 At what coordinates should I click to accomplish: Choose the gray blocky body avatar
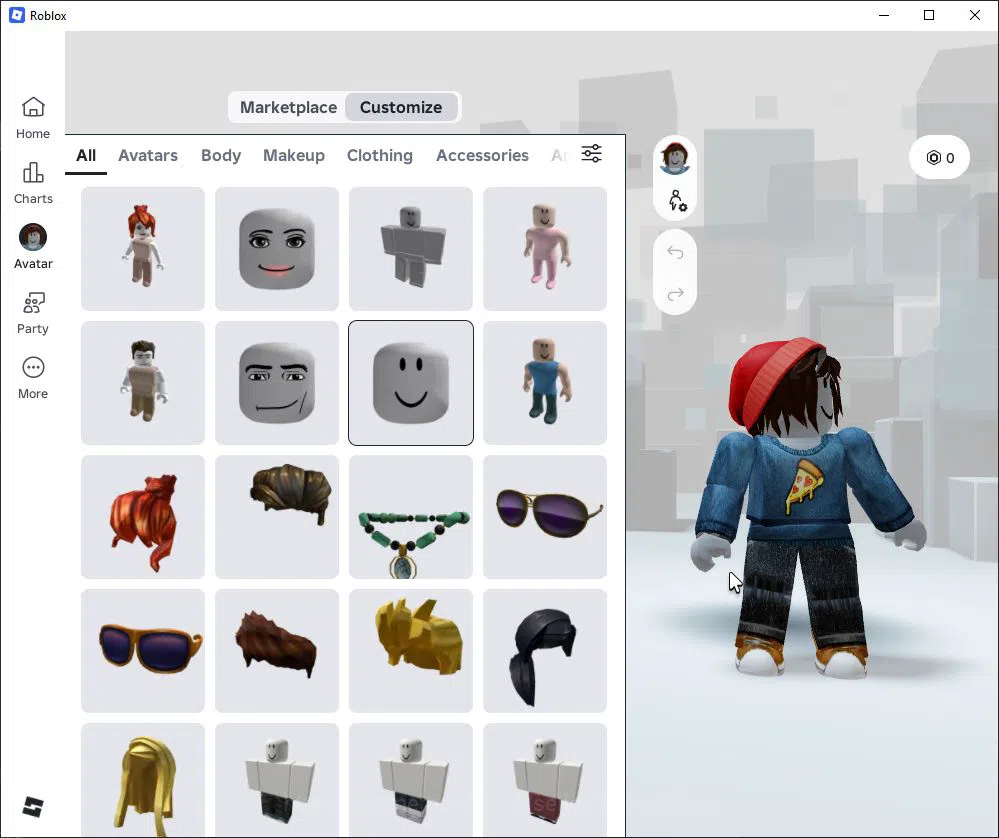[x=411, y=249]
